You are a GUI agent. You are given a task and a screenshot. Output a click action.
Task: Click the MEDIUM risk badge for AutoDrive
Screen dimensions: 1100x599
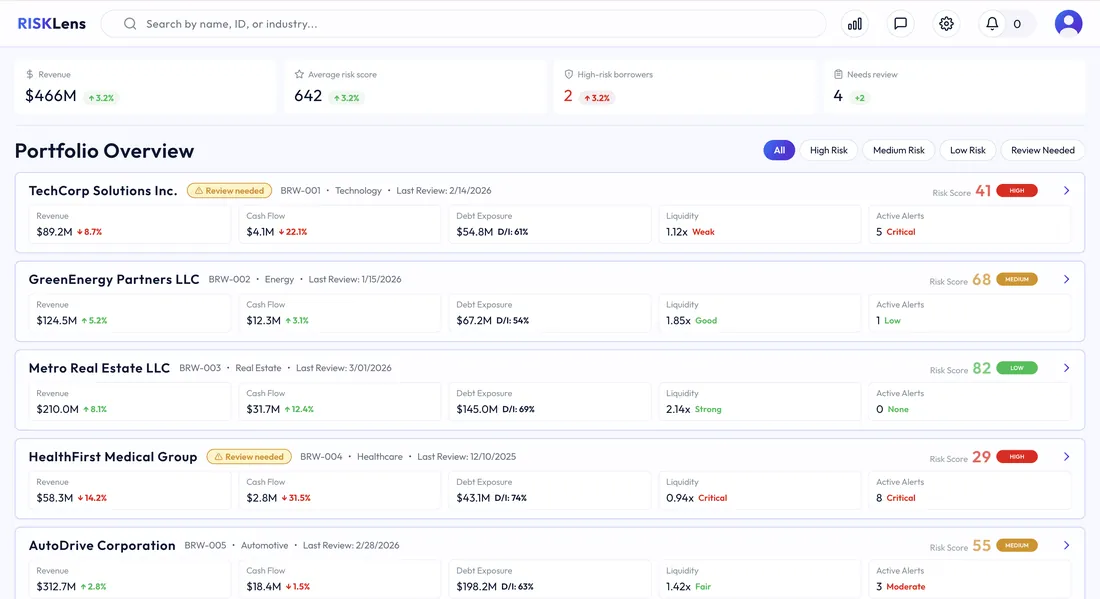pyautogui.click(x=1017, y=546)
